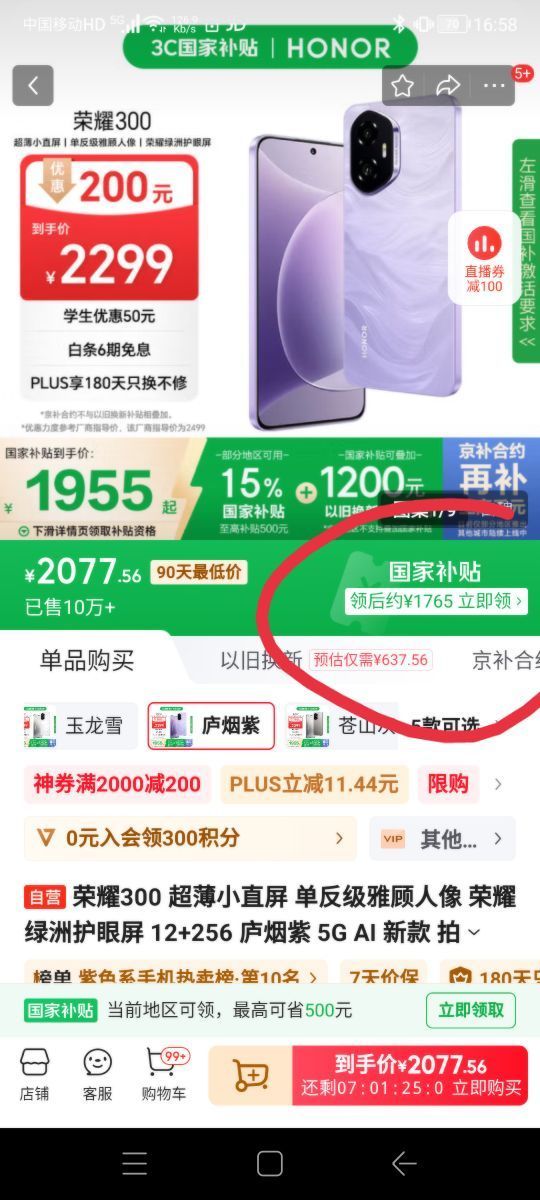Screen dimensions: 540x1200
Task: Switch to the 以旧换新 tab
Action: point(261,660)
